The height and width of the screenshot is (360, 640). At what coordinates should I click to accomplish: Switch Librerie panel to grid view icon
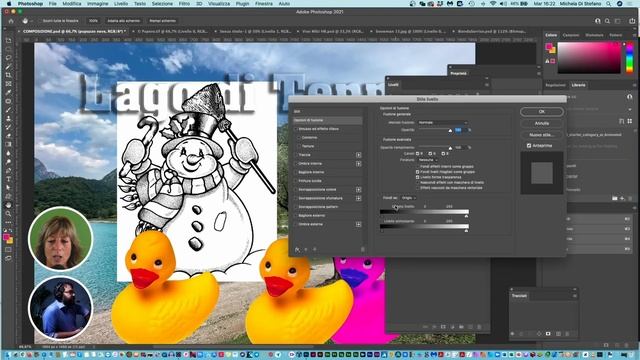(630, 121)
